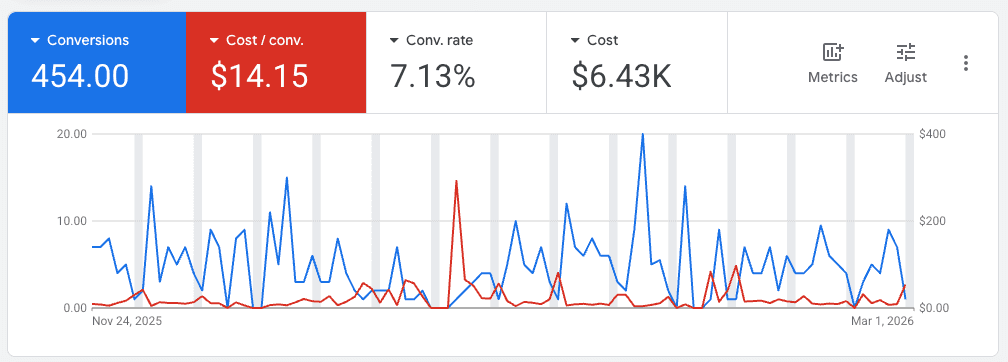Select the Conv. rate scorecard 7.13%
The width and height of the screenshot is (1008, 362).
pyautogui.click(x=433, y=76)
